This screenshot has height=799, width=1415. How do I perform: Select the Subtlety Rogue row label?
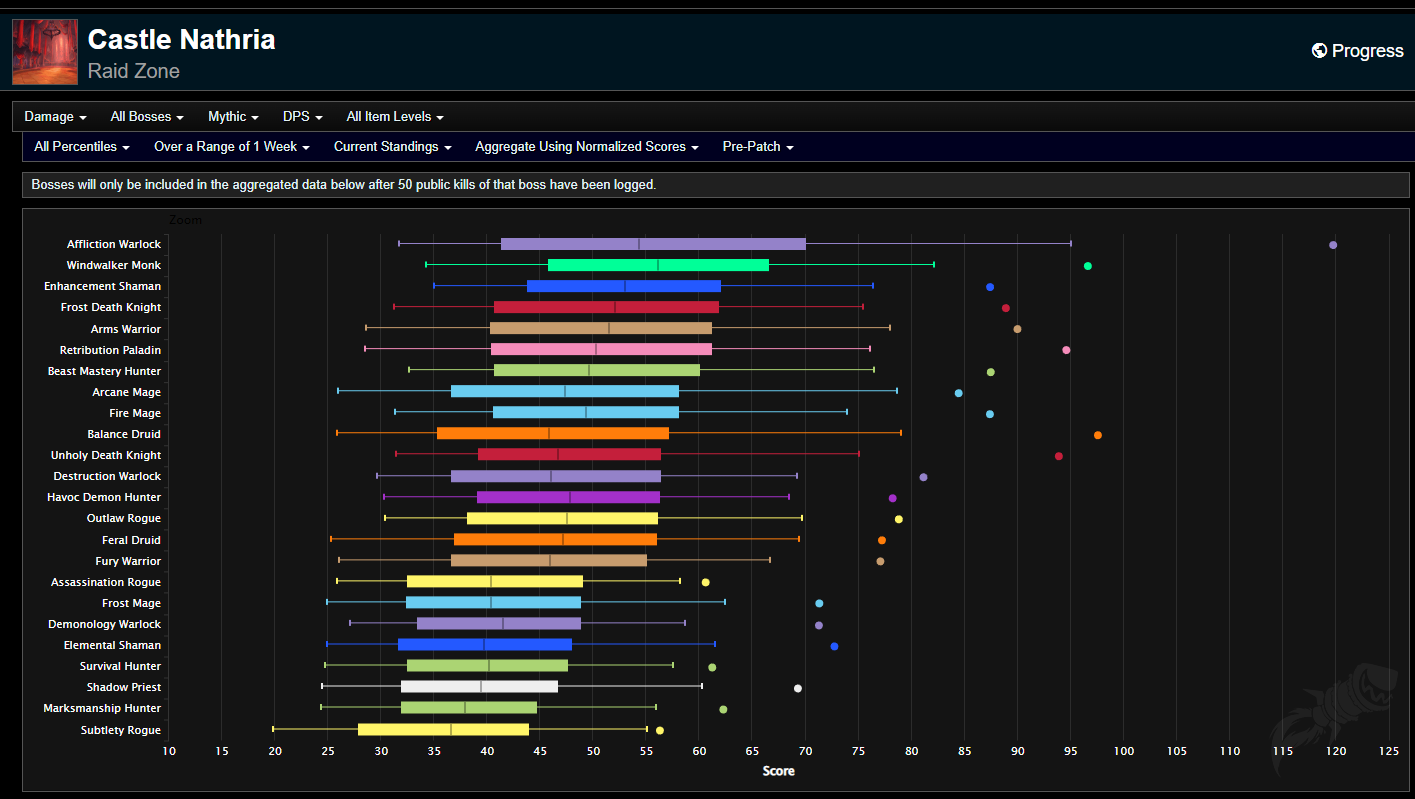coord(121,730)
